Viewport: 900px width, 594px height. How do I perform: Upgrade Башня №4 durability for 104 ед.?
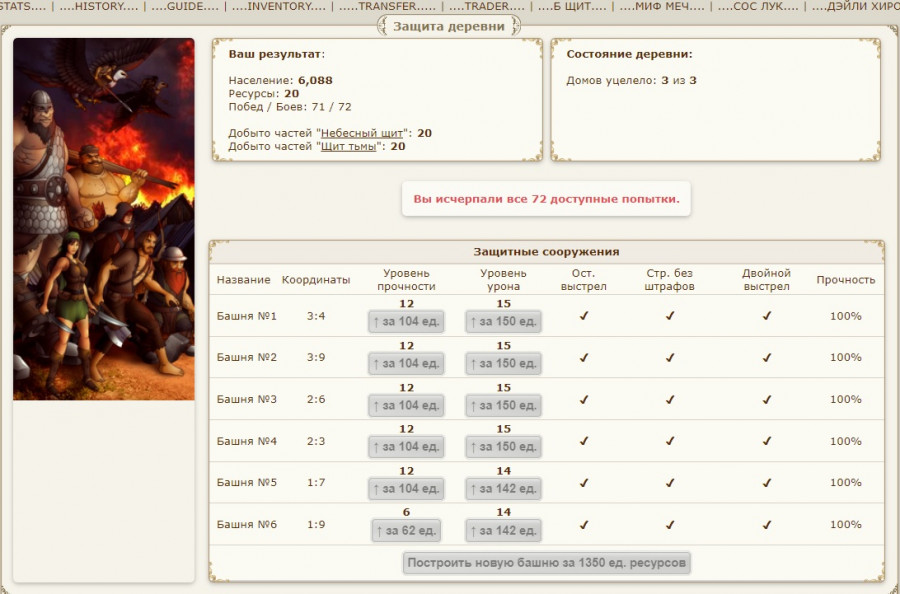pyautogui.click(x=406, y=447)
